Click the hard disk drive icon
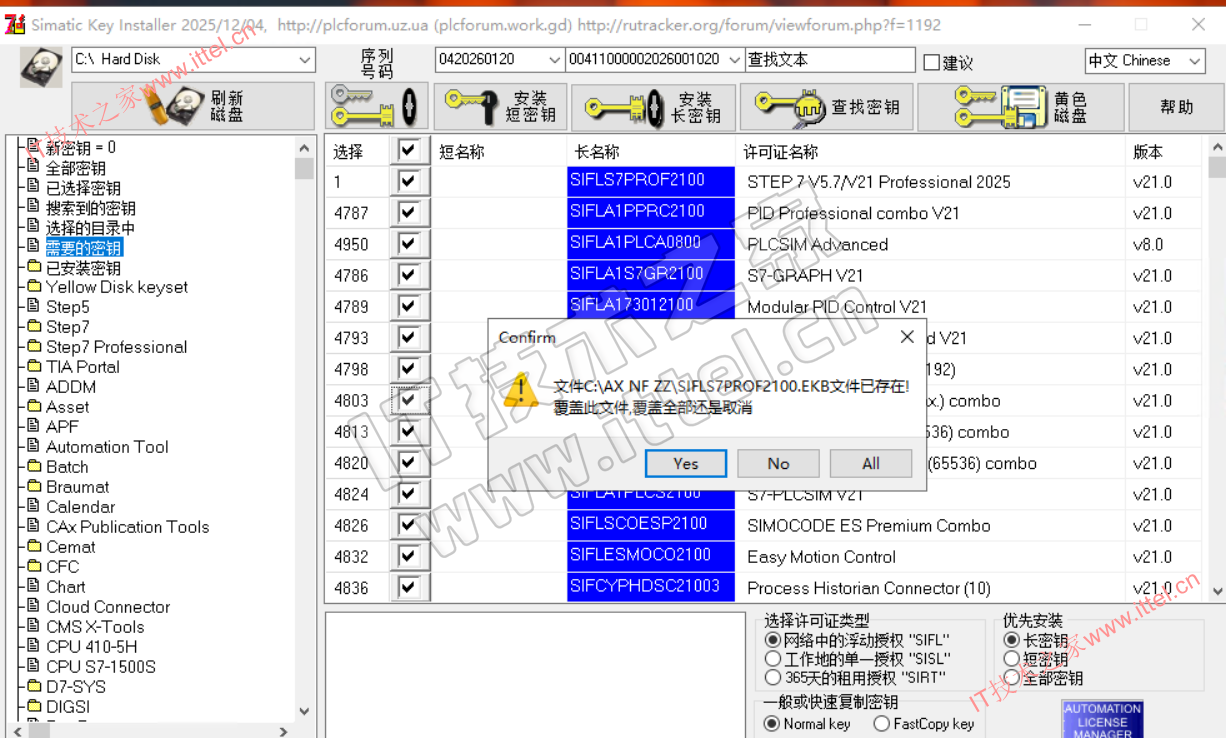Image resolution: width=1226 pixels, height=738 pixels. tap(41, 66)
